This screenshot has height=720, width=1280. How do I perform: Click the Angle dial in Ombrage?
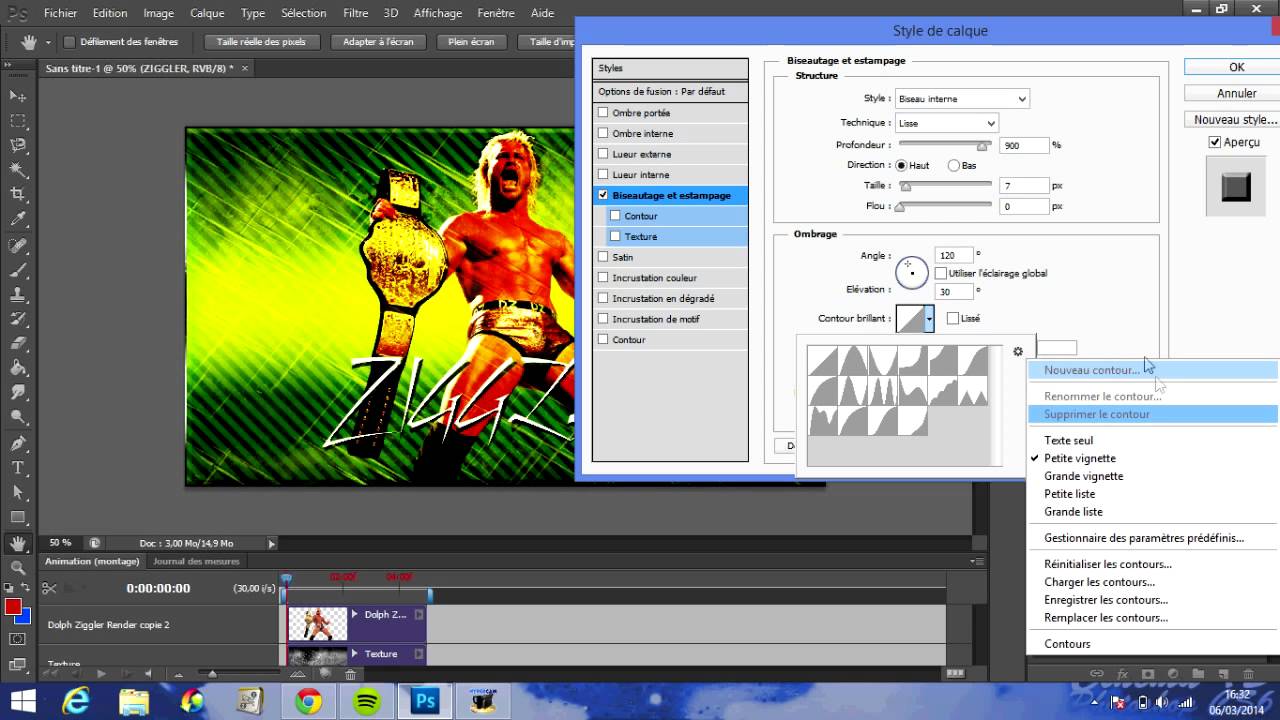pyautogui.click(x=912, y=272)
